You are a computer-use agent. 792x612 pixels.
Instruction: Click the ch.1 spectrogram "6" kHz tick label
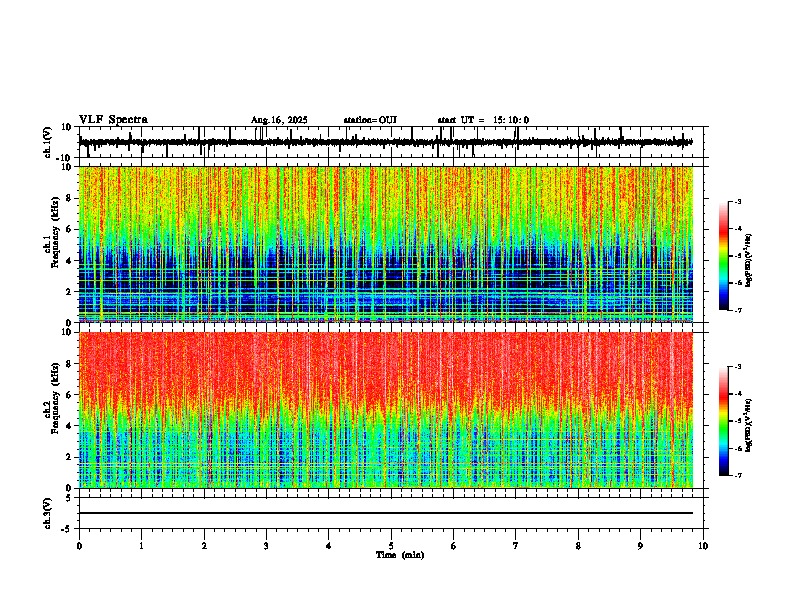70,229
